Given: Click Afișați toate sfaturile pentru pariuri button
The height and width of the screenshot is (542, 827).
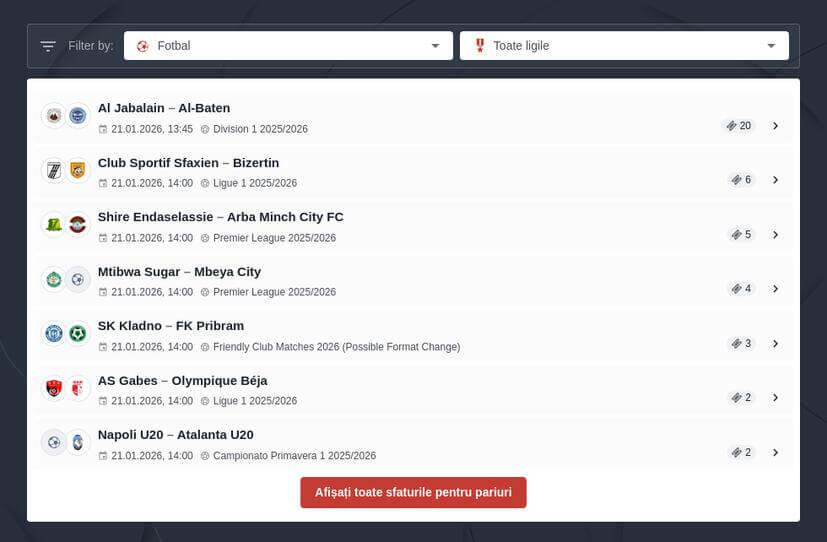Looking at the screenshot, I should point(413,492).
